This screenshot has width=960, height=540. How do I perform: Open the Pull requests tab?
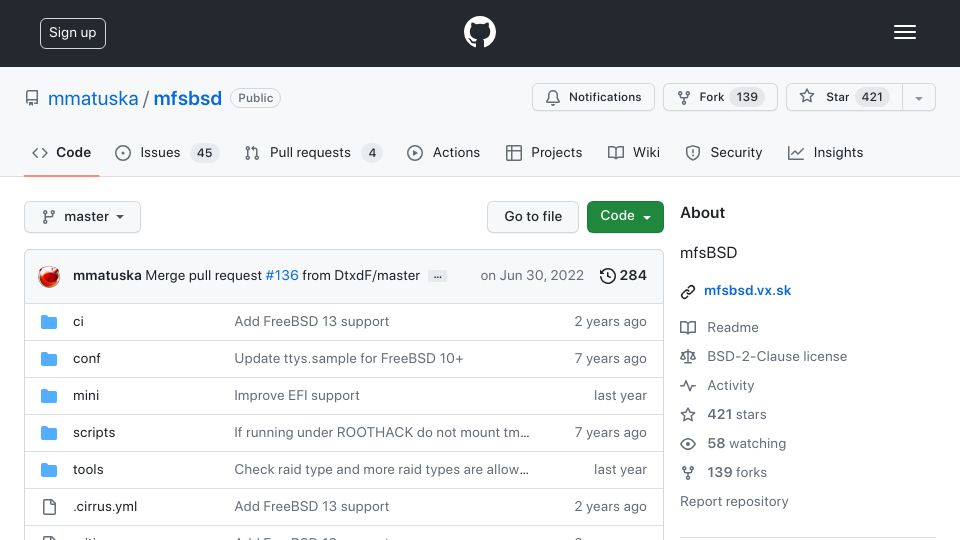point(313,152)
